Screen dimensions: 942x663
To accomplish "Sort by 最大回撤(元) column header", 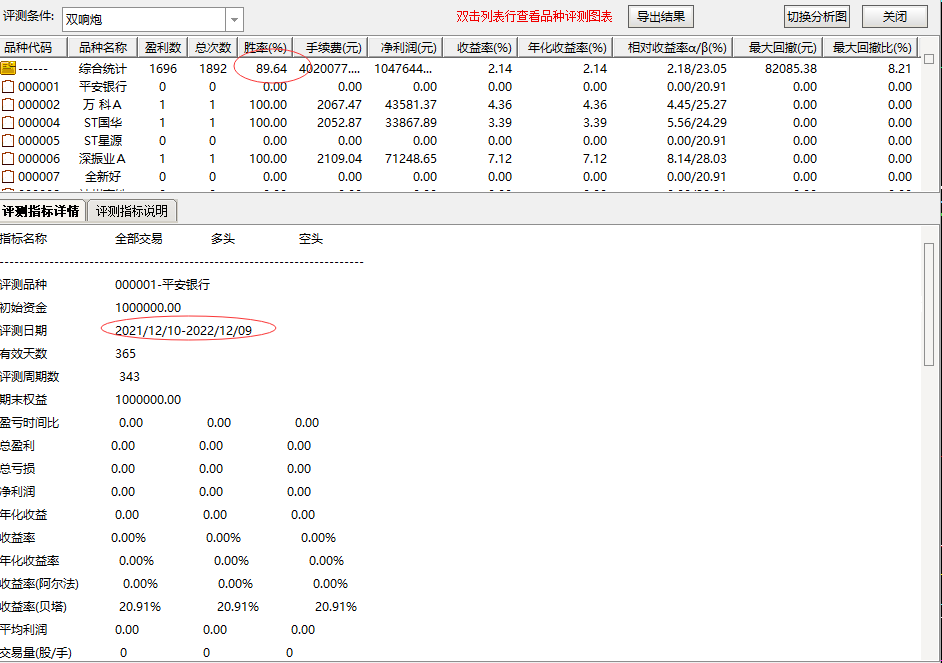I will (x=779, y=47).
